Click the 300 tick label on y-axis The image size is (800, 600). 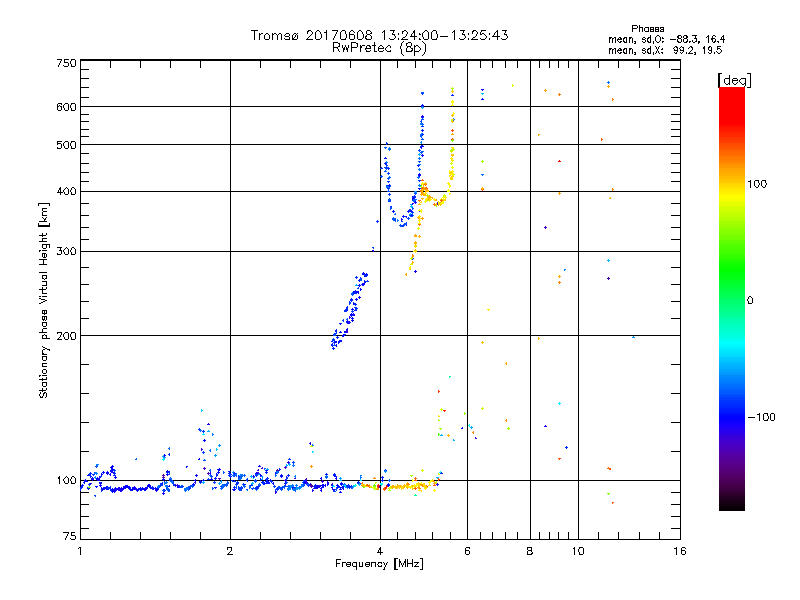tap(65, 252)
